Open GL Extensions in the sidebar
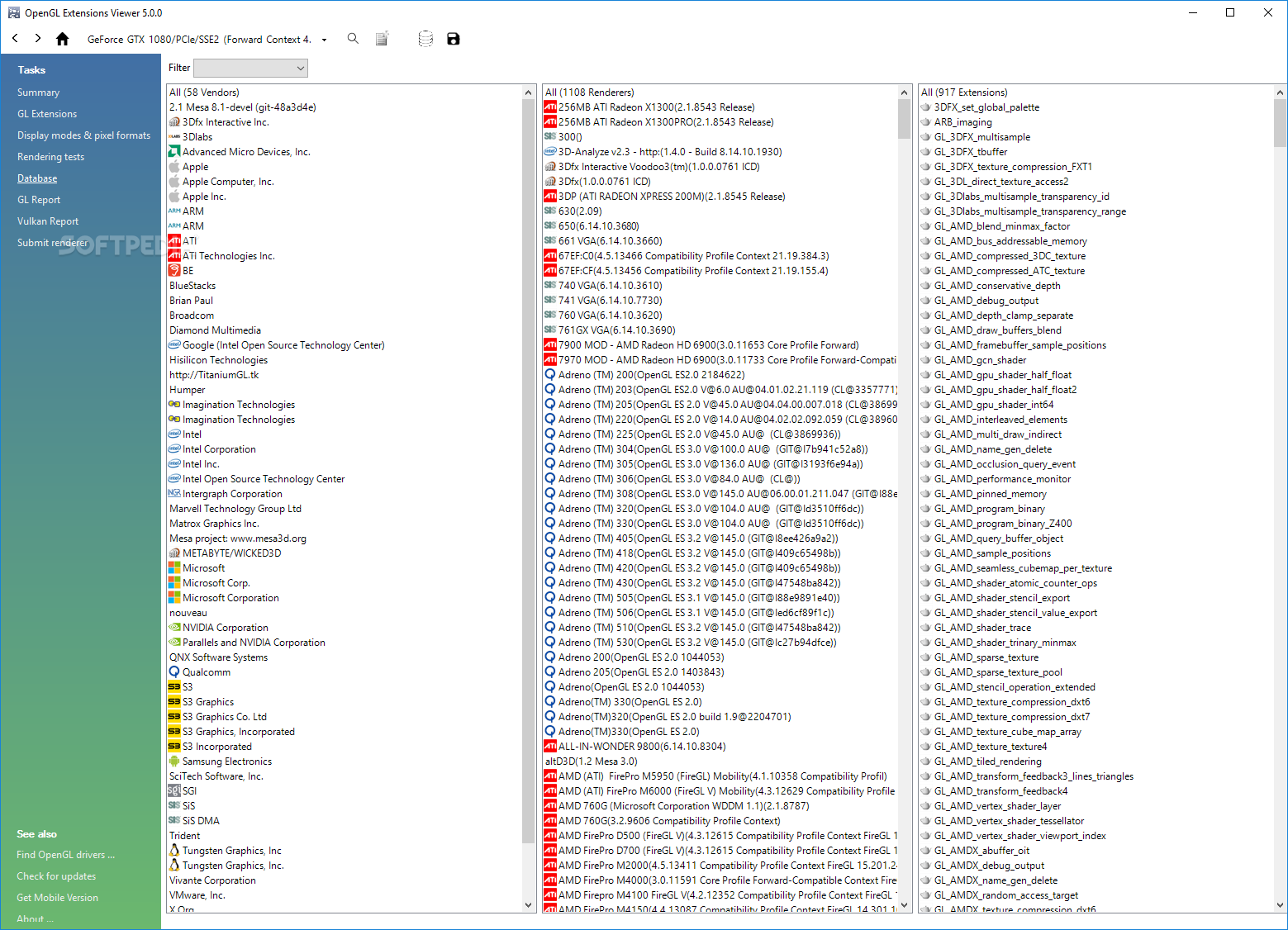 (47, 114)
